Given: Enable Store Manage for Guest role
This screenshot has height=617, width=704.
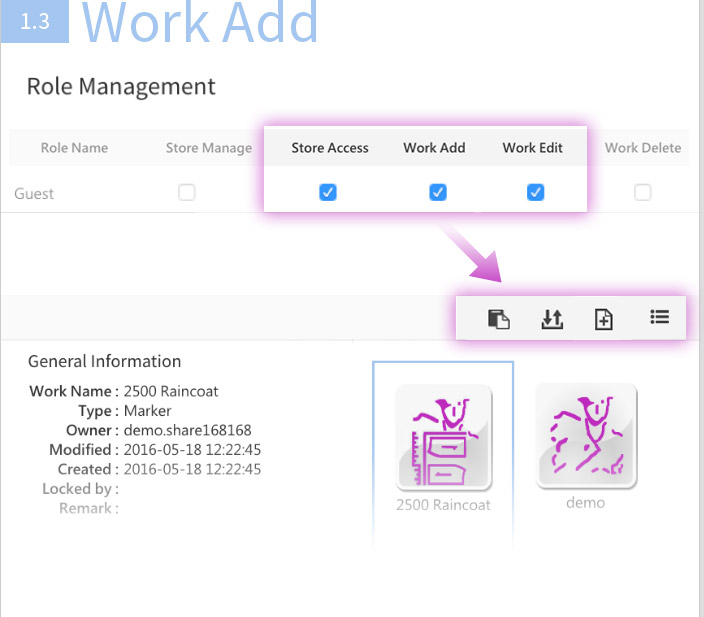Looking at the screenshot, I should point(187,193).
